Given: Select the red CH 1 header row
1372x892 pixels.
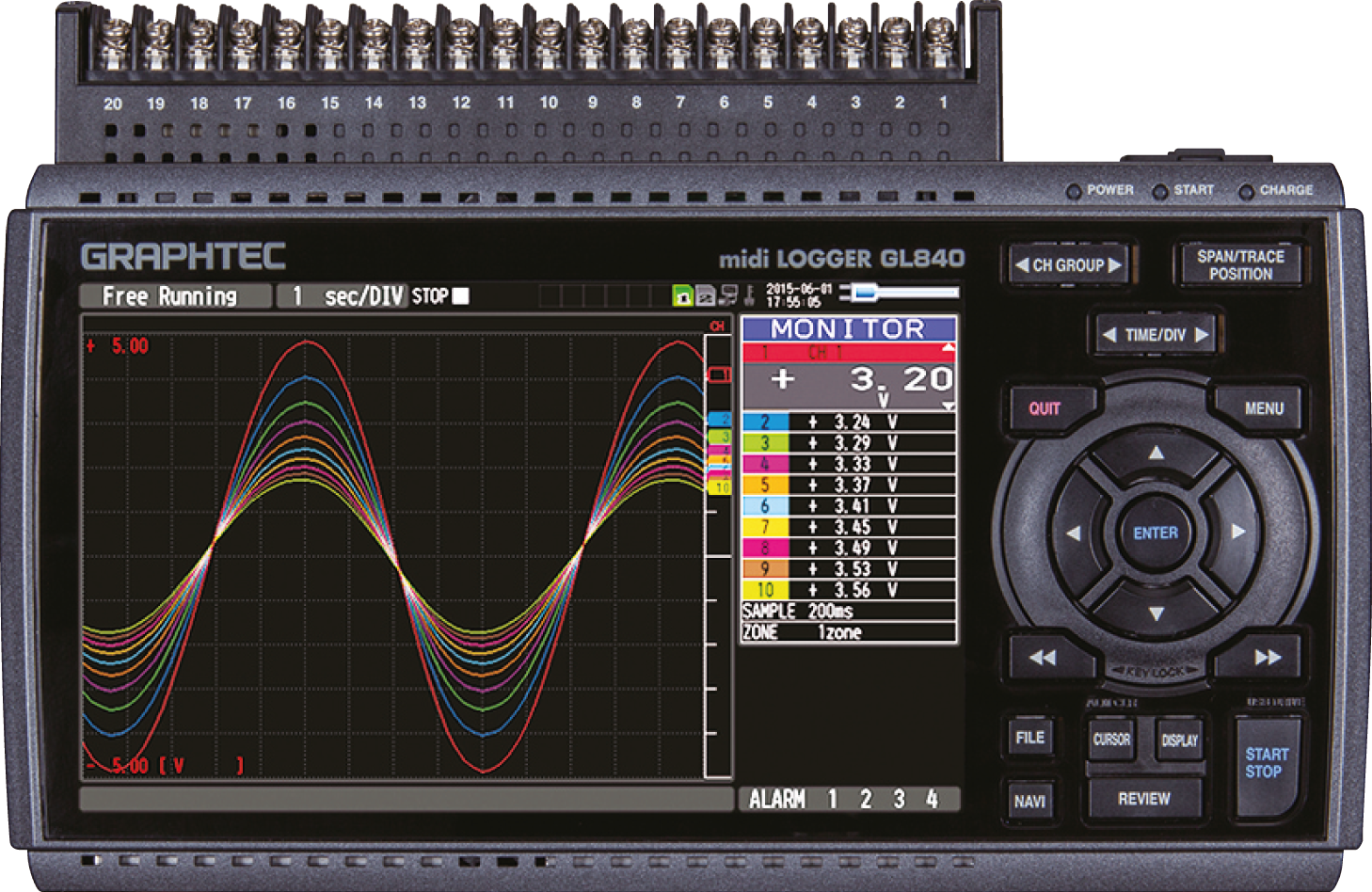Looking at the screenshot, I should coord(849,352).
